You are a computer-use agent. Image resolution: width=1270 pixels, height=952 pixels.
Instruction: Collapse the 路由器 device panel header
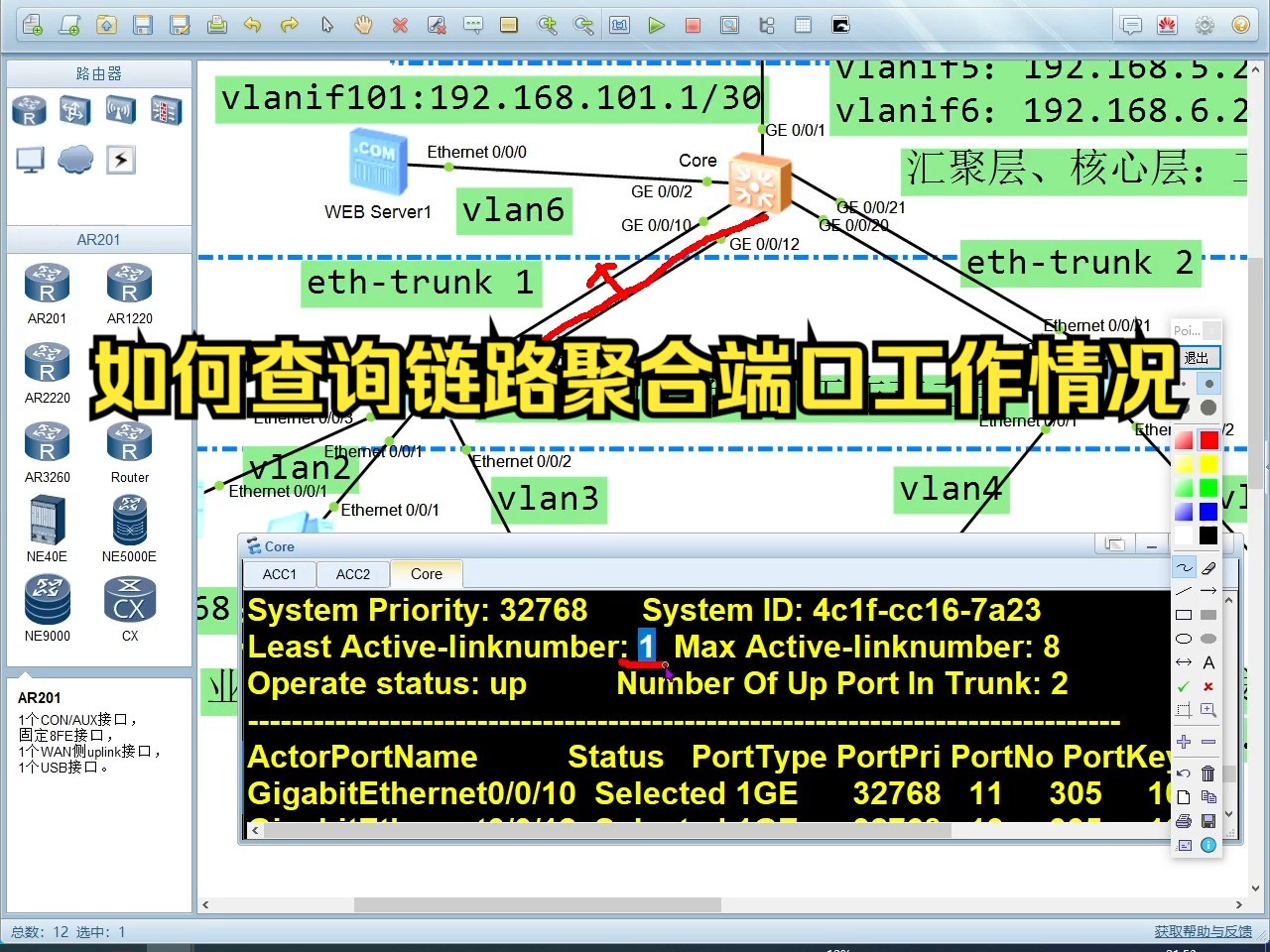tap(98, 72)
